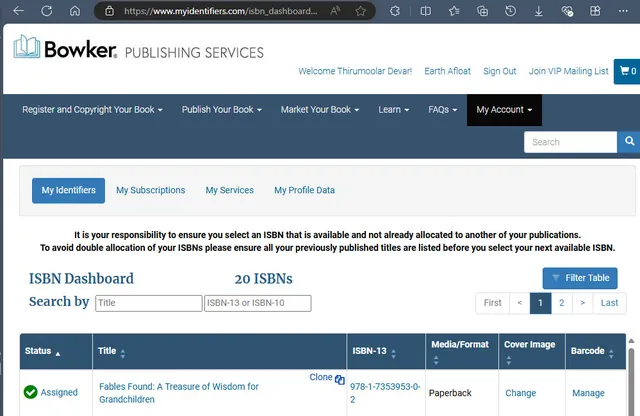
Task: Jump to page 2 of ISBNs
Action: (x=562, y=303)
